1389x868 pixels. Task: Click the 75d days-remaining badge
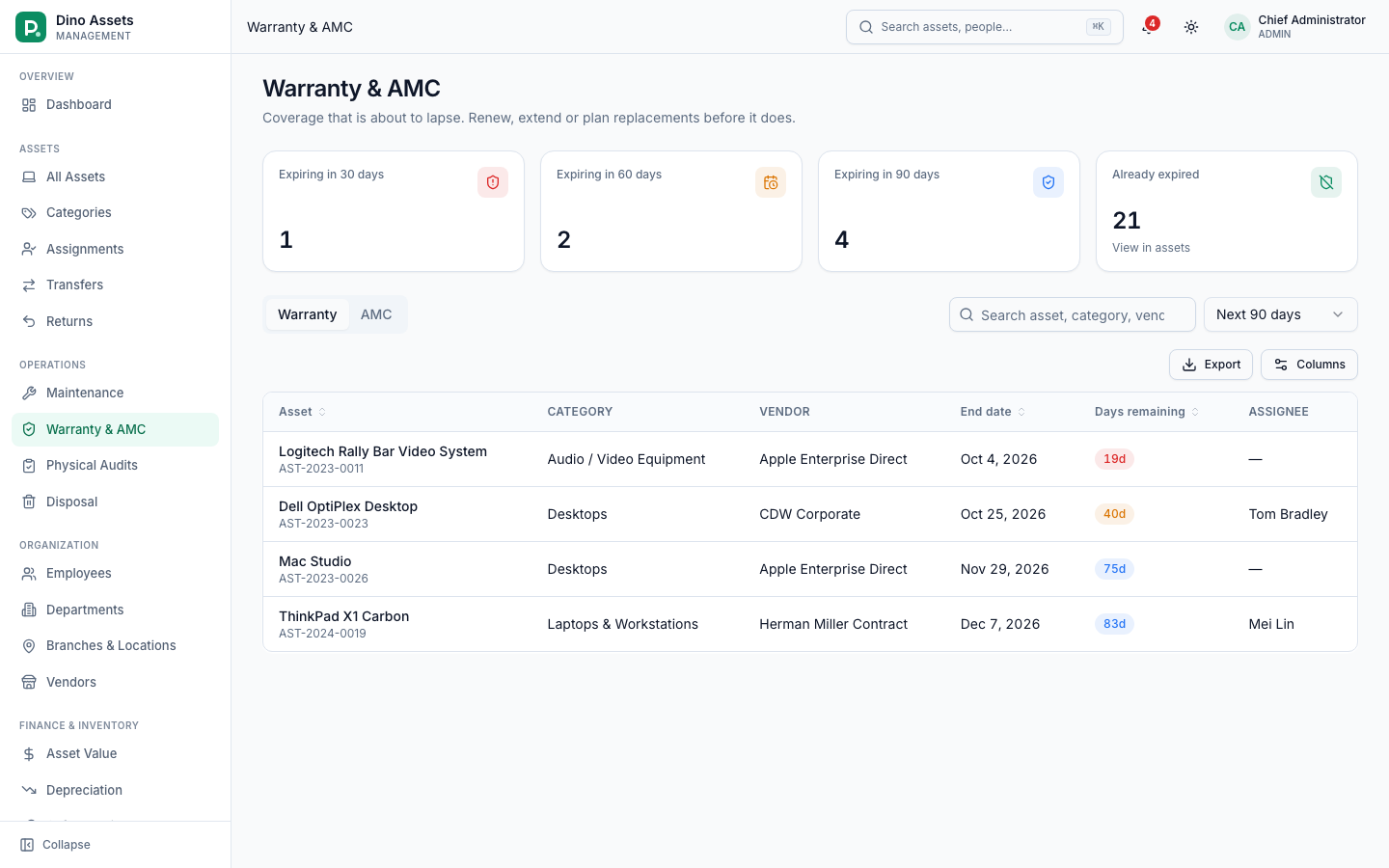tap(1114, 569)
